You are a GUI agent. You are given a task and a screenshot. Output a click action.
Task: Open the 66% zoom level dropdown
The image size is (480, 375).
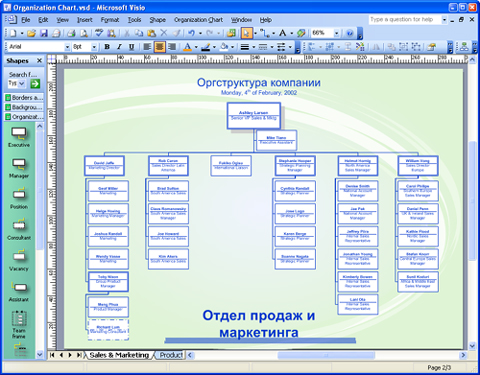click(336, 33)
